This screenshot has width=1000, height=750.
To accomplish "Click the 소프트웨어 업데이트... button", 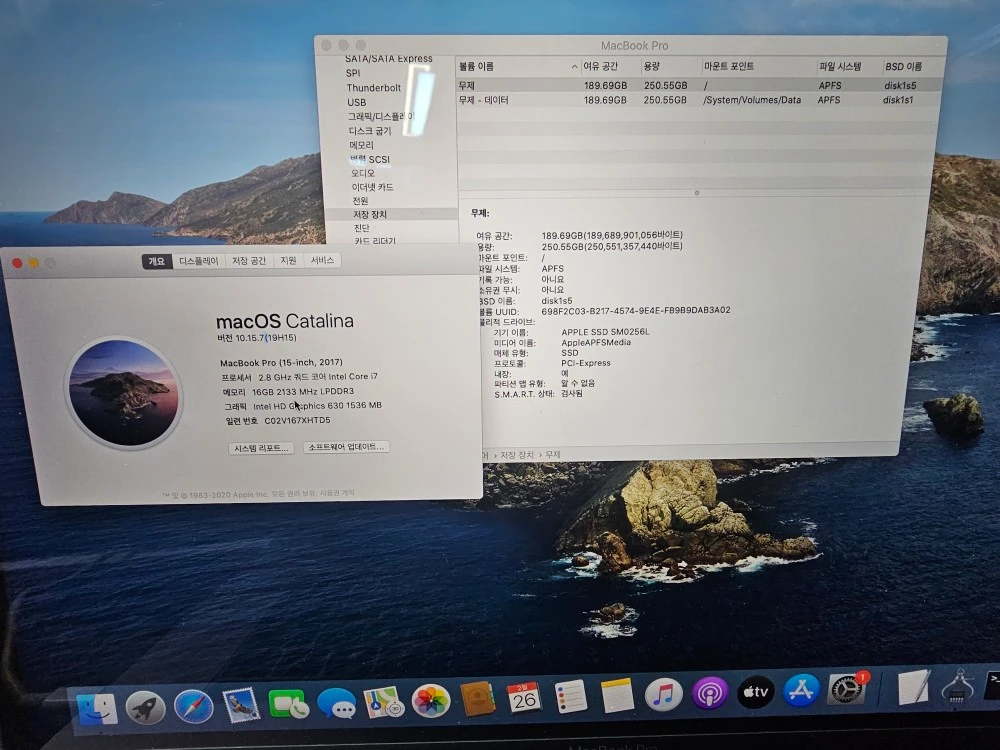I will pyautogui.click(x=346, y=447).
